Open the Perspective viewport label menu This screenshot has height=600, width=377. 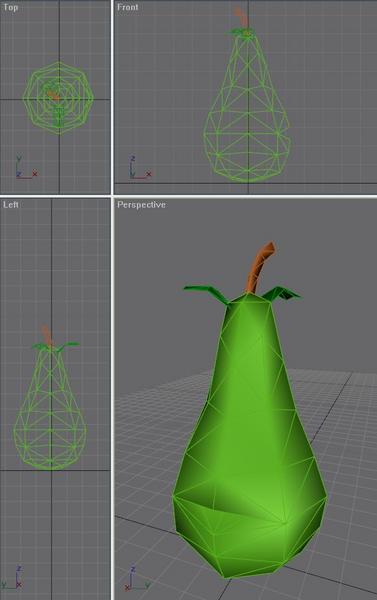142,205
